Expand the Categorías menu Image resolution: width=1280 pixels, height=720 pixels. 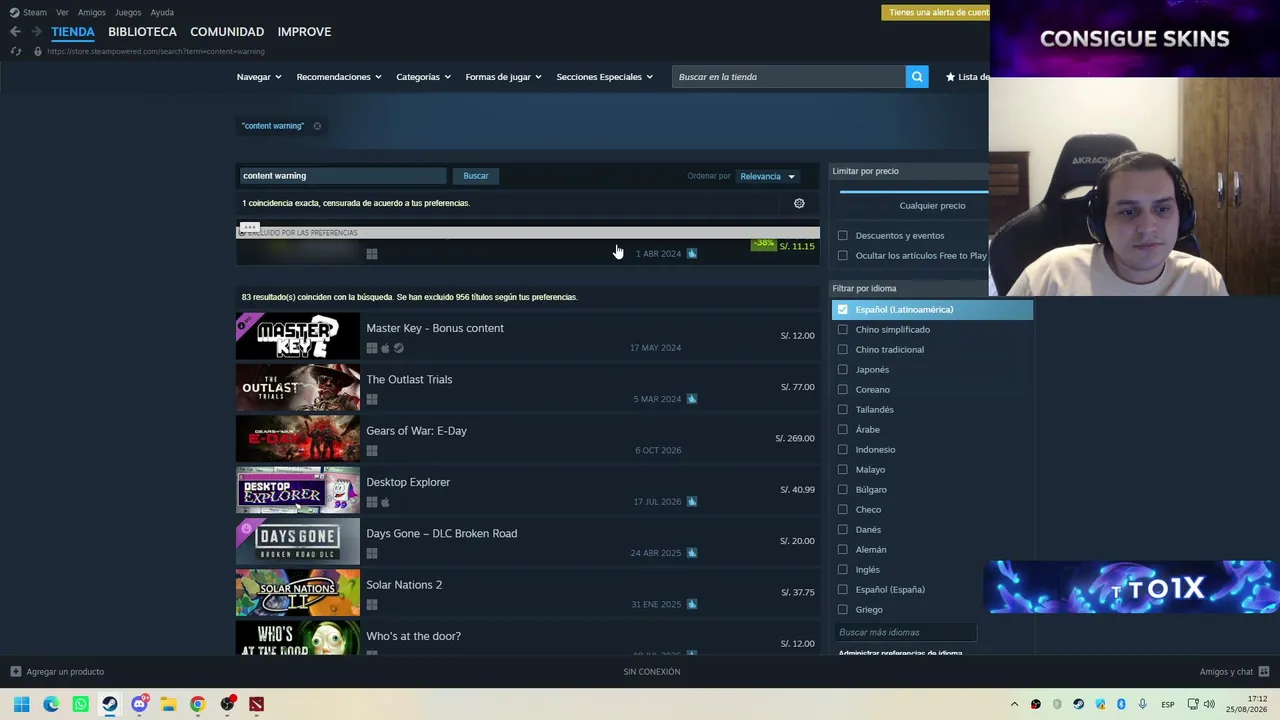coord(423,77)
